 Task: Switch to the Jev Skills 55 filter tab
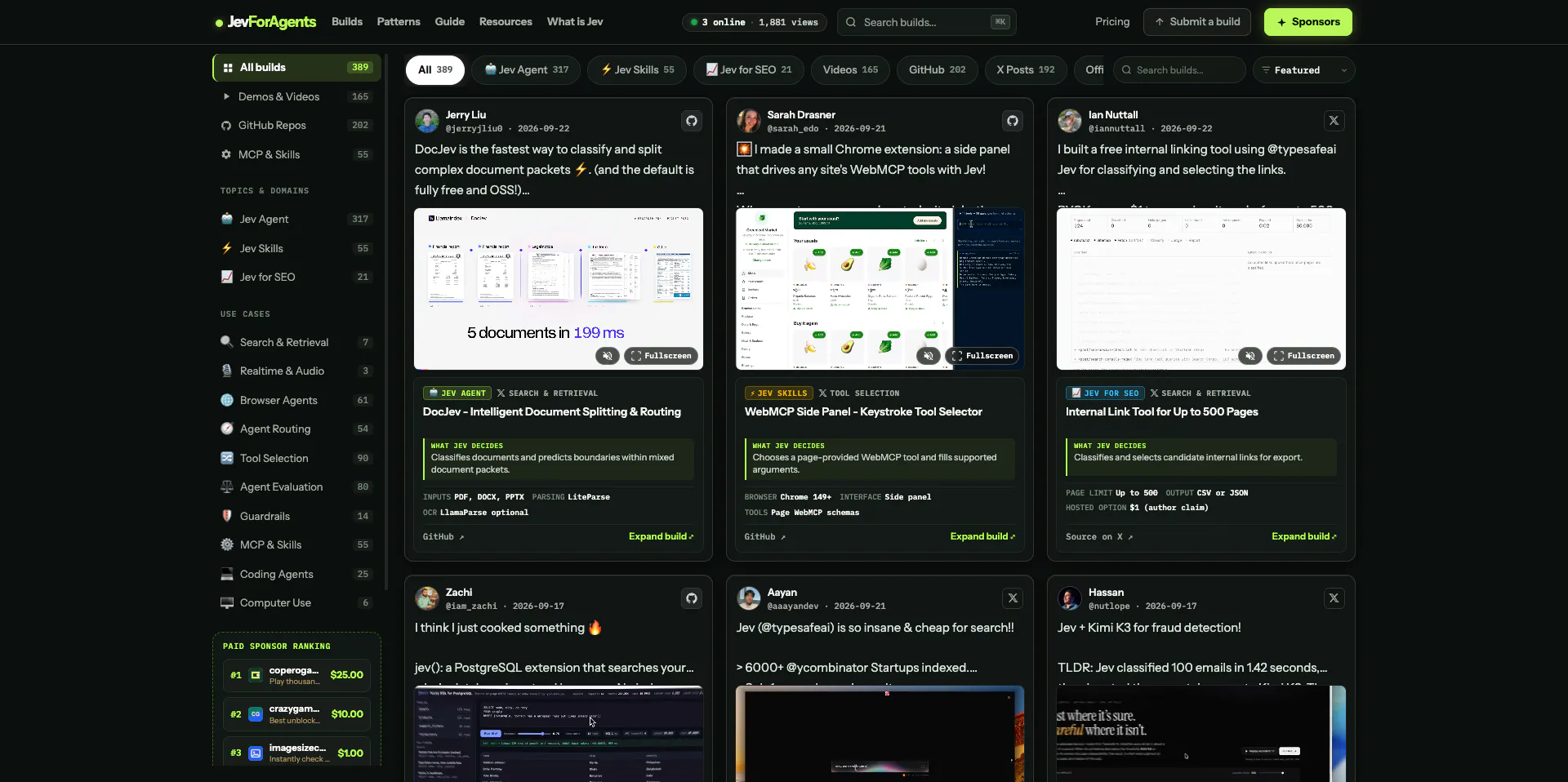point(637,70)
